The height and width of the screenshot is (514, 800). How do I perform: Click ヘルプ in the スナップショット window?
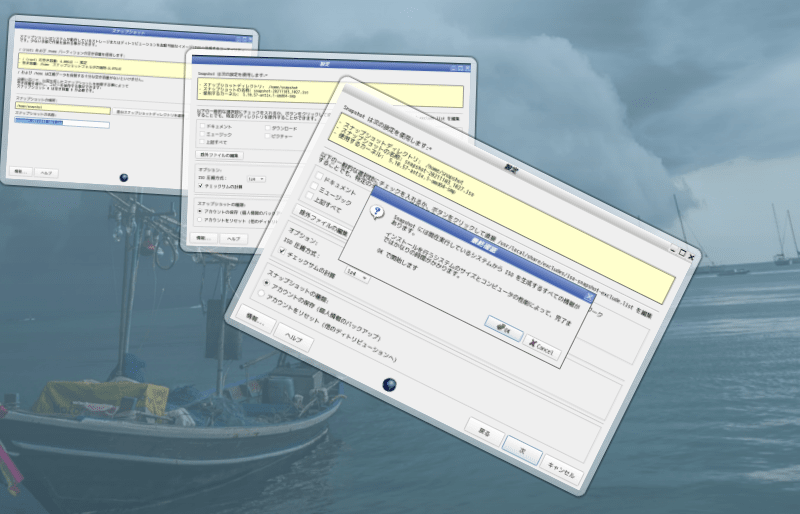click(x=46, y=173)
